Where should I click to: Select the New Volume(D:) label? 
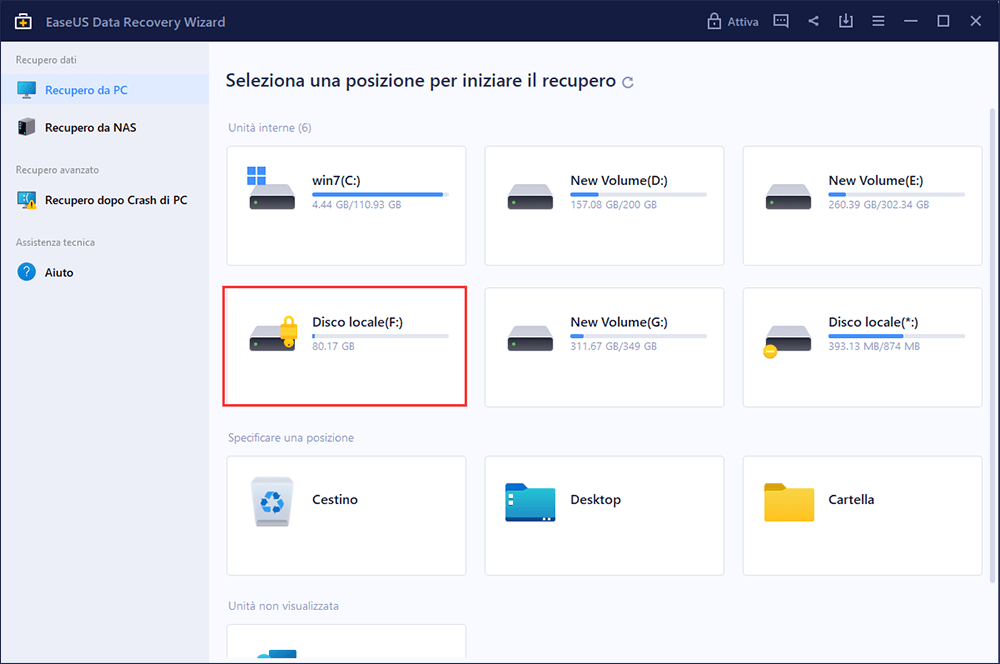tap(619, 181)
